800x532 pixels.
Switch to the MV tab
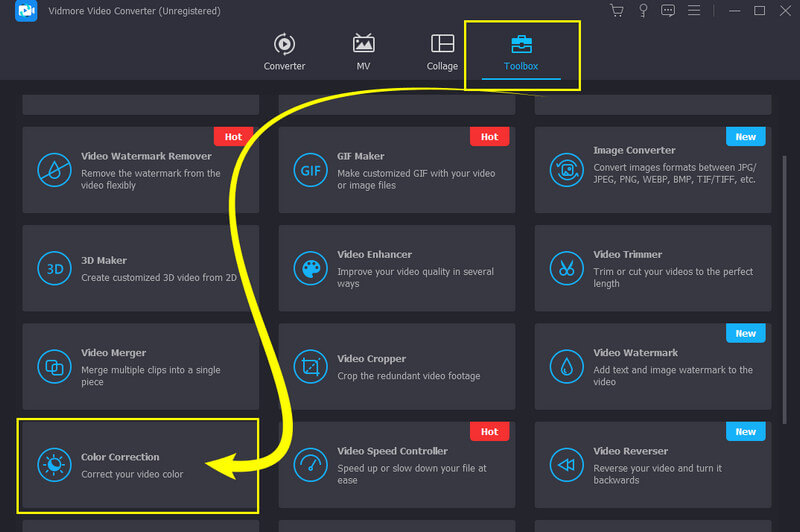[364, 52]
